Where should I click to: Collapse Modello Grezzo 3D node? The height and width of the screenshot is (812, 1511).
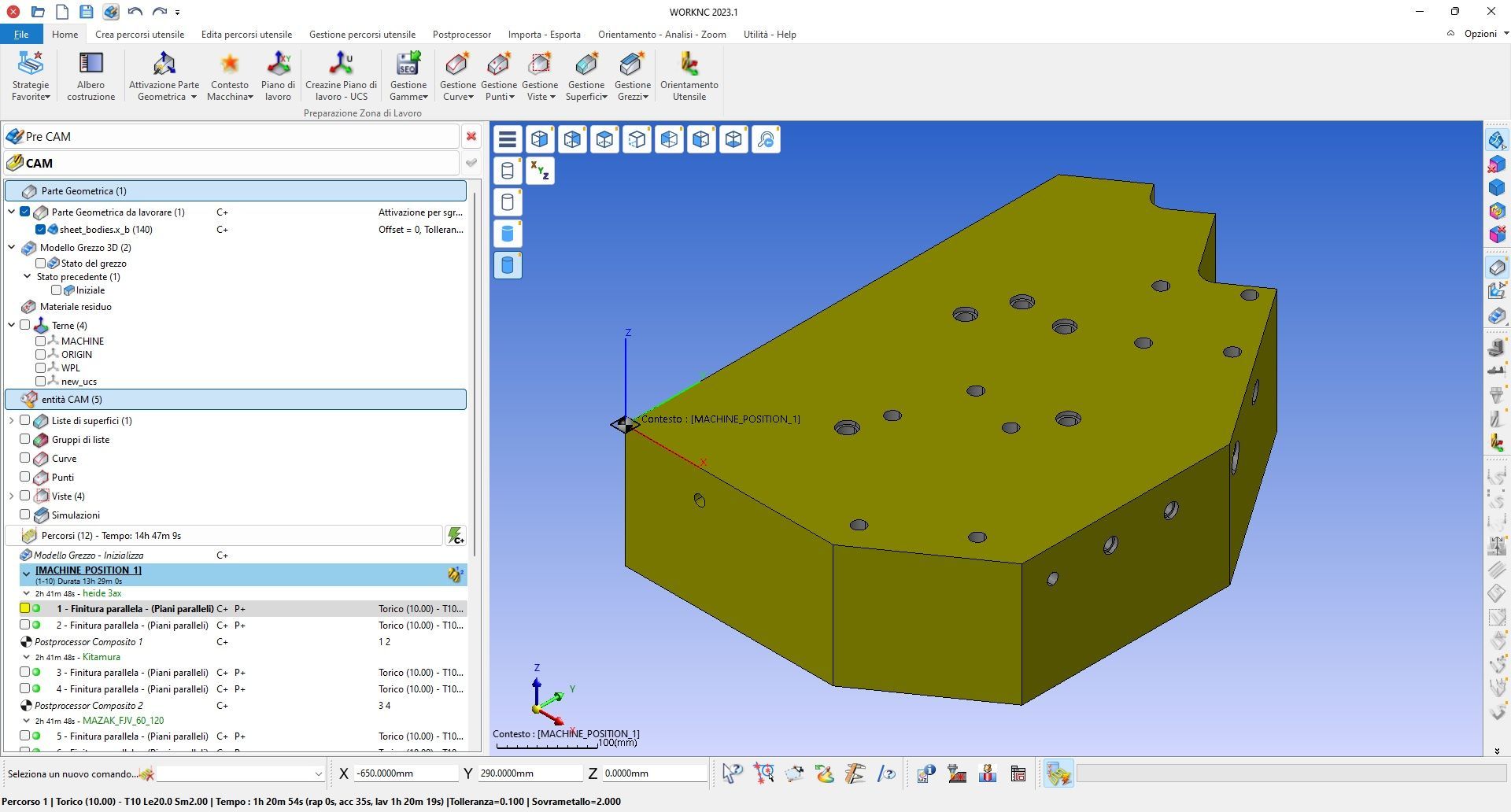point(12,247)
